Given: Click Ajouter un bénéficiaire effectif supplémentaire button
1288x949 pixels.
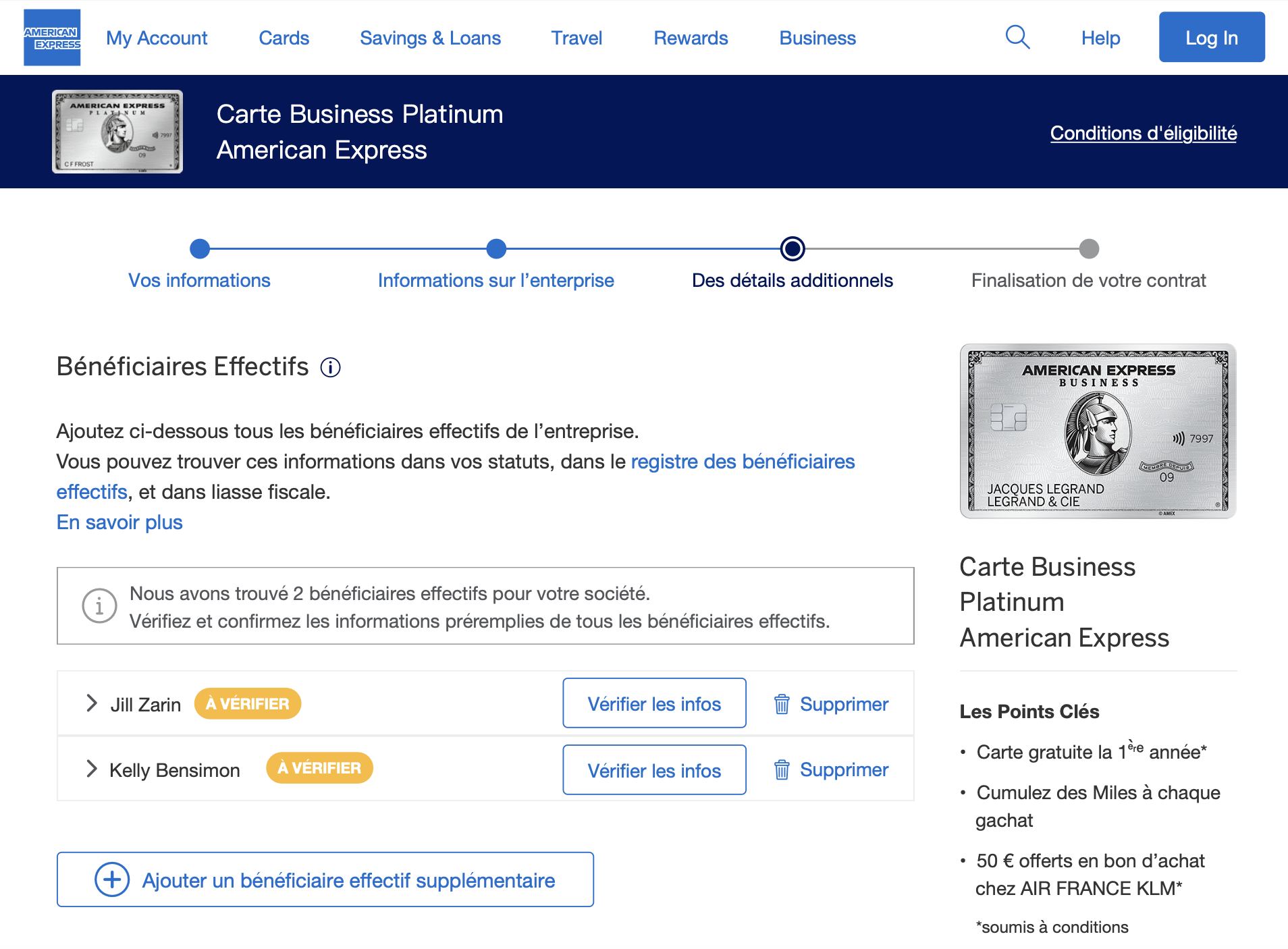Looking at the screenshot, I should (x=325, y=879).
